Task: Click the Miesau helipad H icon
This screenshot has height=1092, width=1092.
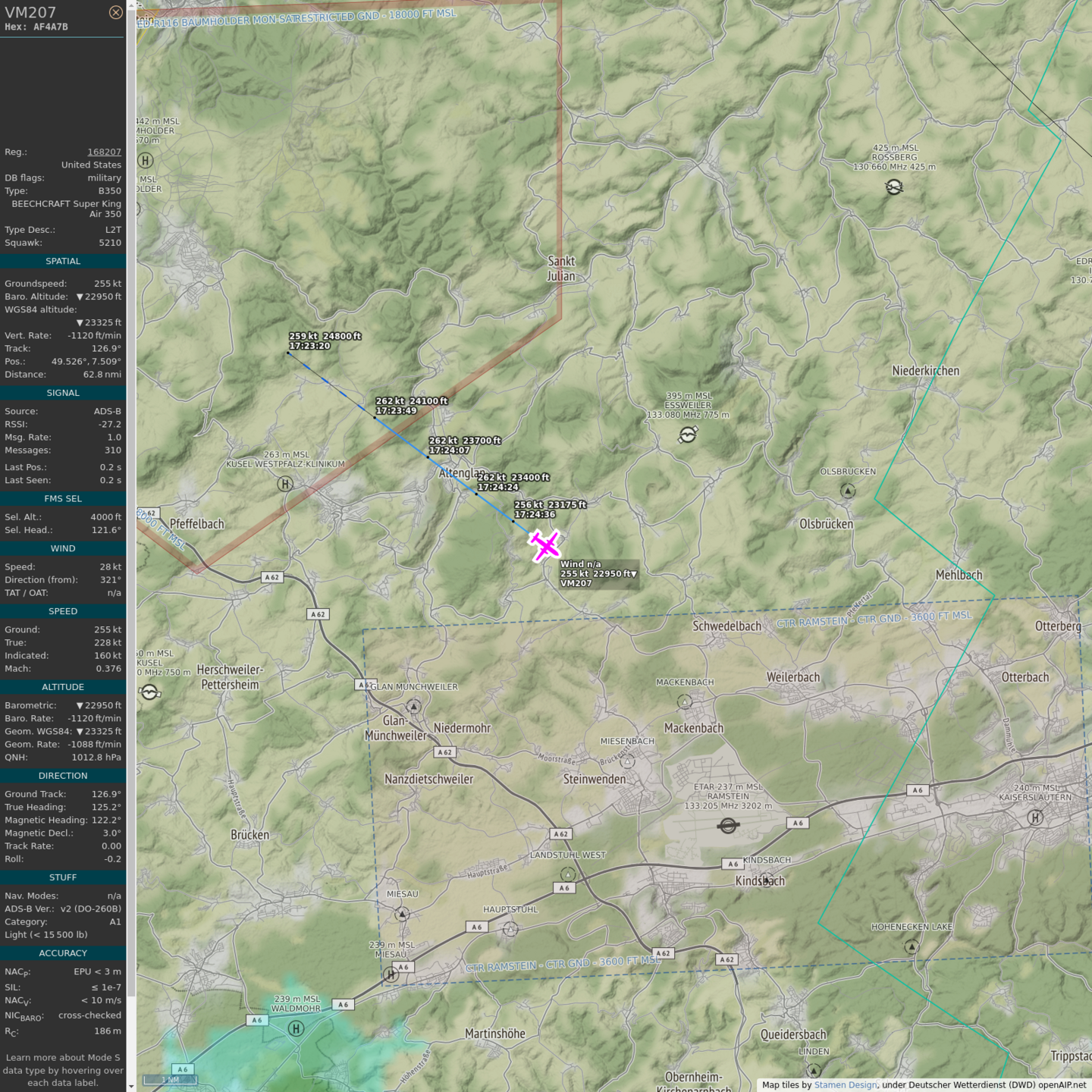Action: pyautogui.click(x=391, y=974)
